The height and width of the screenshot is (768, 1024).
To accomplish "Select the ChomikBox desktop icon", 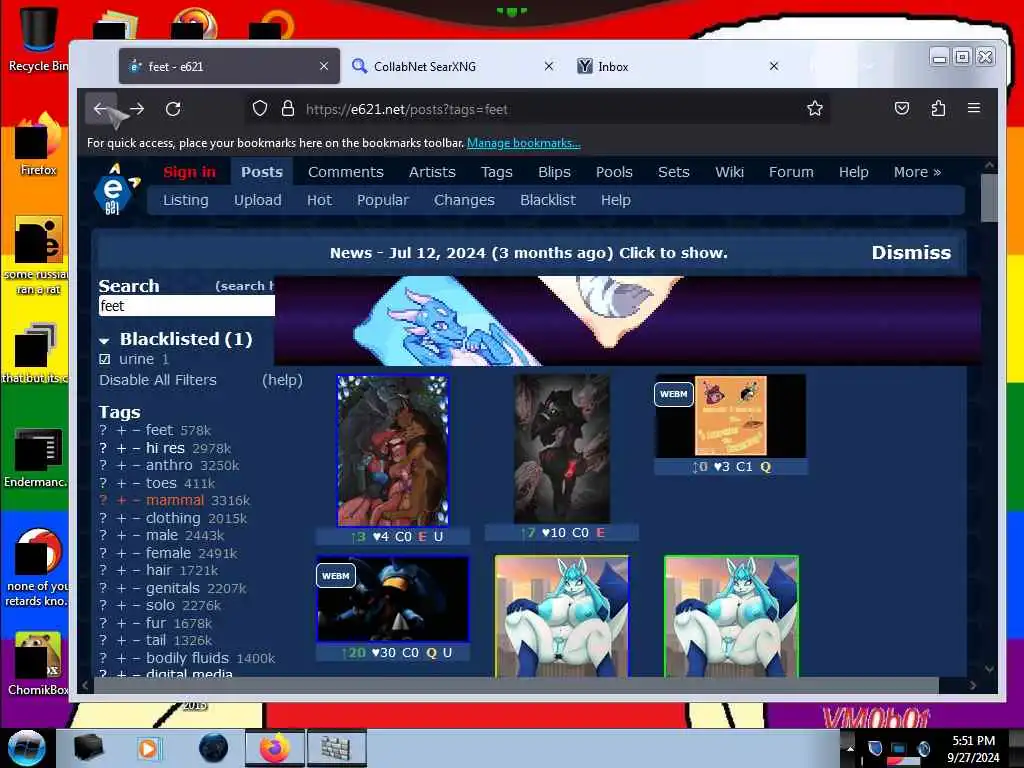I will [38, 664].
